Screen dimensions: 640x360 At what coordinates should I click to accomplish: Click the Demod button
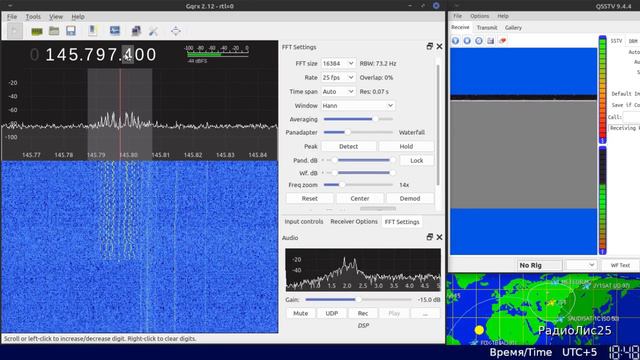(x=410, y=198)
